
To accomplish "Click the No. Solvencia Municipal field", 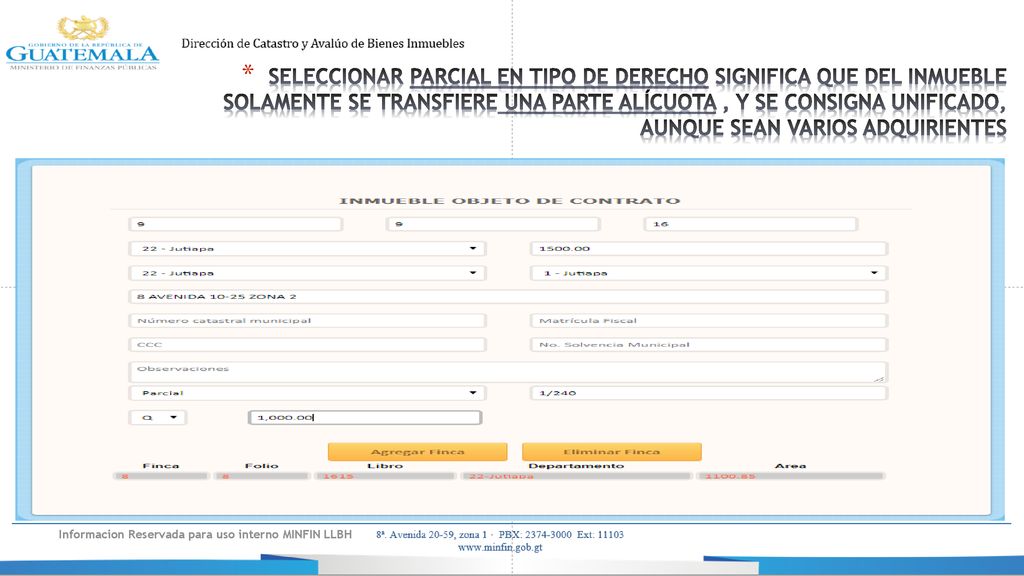I will pos(709,345).
